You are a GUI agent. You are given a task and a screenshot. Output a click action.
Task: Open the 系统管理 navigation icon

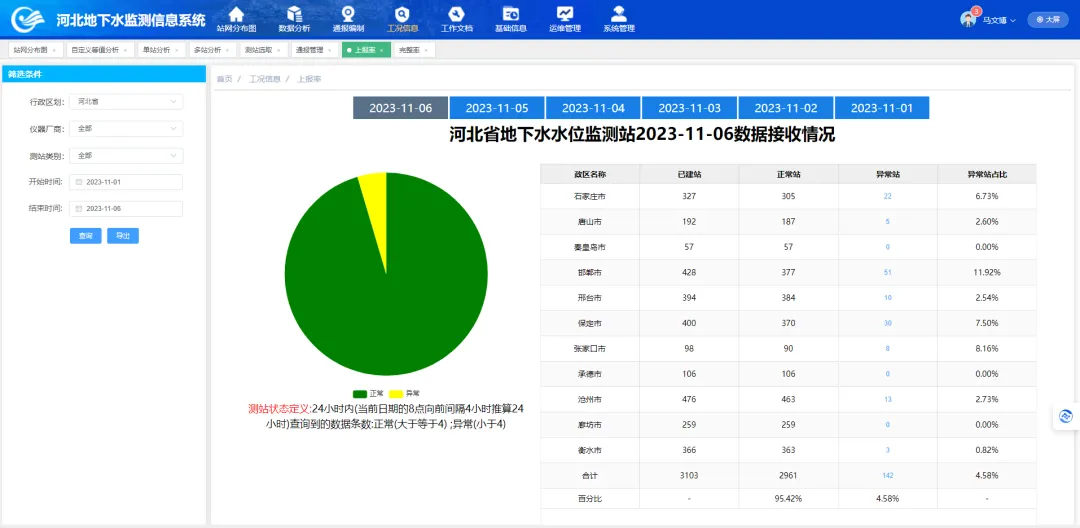click(619, 14)
